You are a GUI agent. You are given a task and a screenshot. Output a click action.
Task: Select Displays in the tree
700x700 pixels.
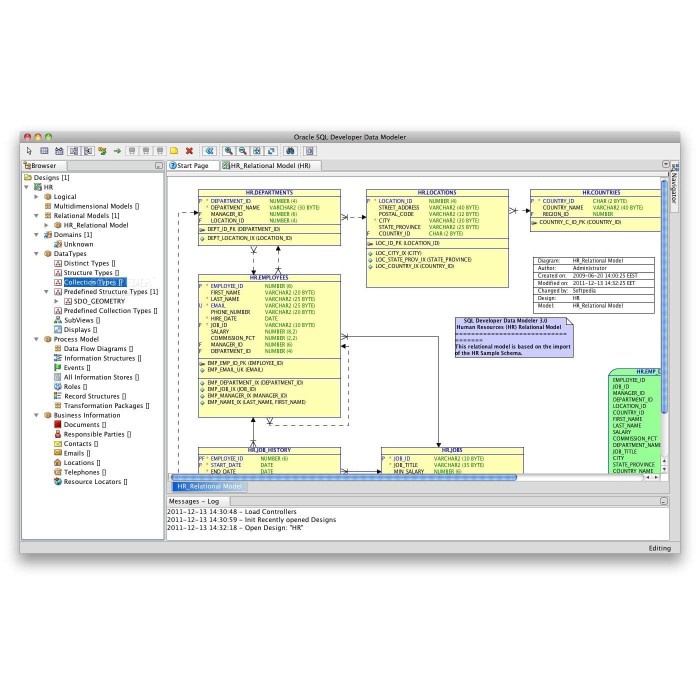(x=75, y=330)
